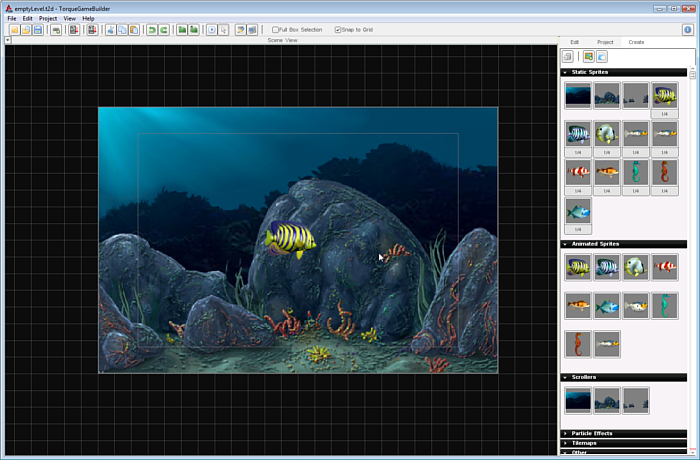Click the blue help icon top right

point(688,30)
